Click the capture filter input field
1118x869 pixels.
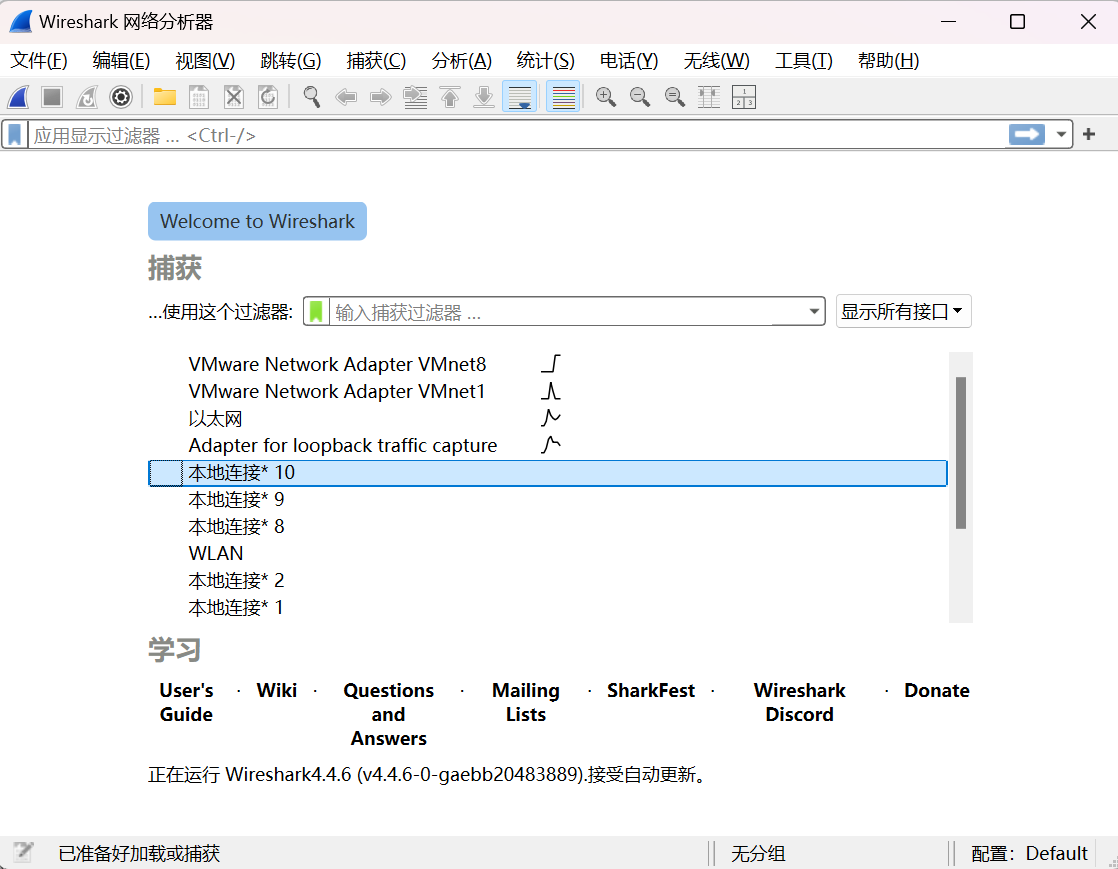point(568,312)
